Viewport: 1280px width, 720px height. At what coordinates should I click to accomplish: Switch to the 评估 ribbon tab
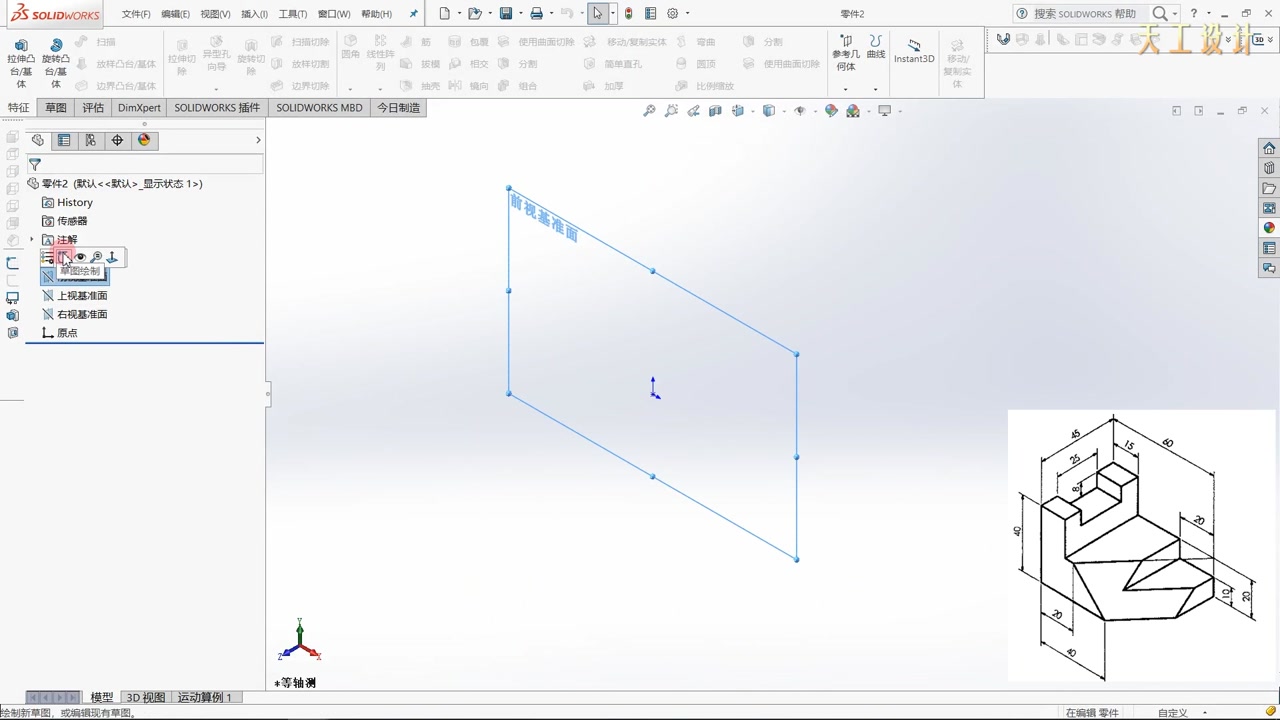93,108
